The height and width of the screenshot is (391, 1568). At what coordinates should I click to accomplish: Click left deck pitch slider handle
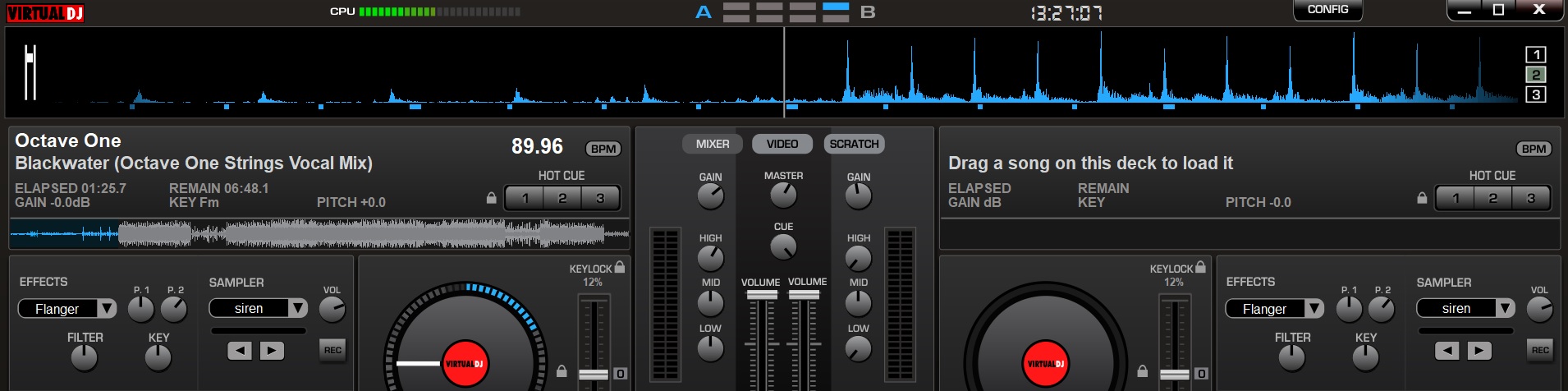click(593, 375)
